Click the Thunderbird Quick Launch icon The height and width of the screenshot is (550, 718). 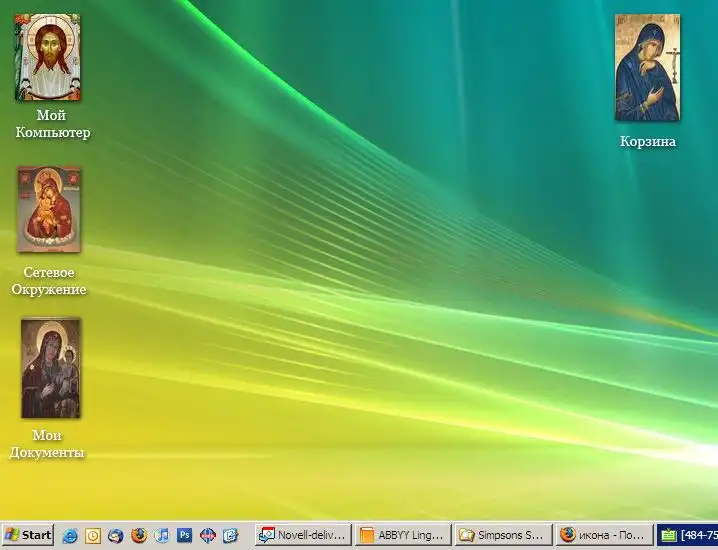coord(116,536)
